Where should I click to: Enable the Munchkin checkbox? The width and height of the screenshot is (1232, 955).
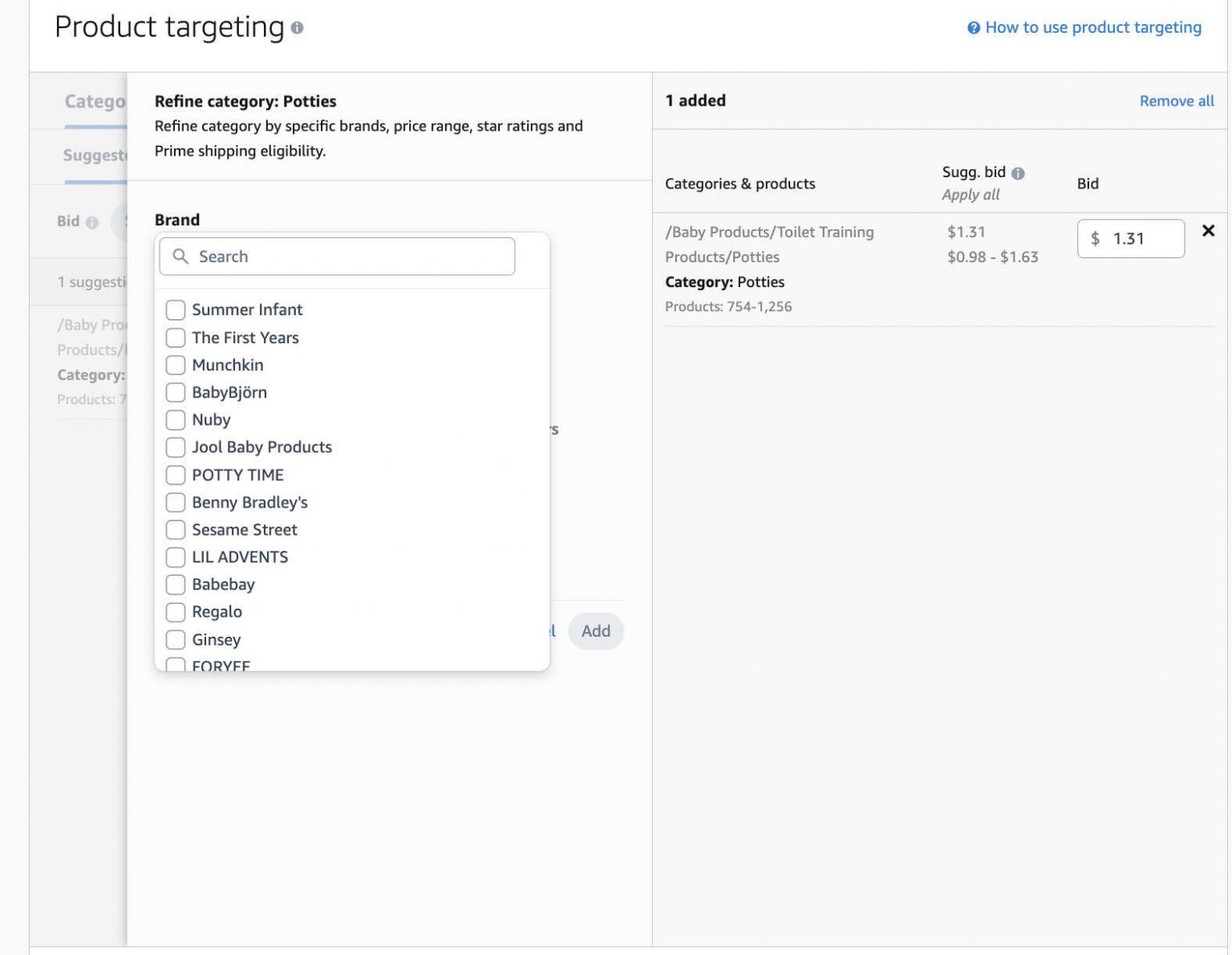click(176, 365)
